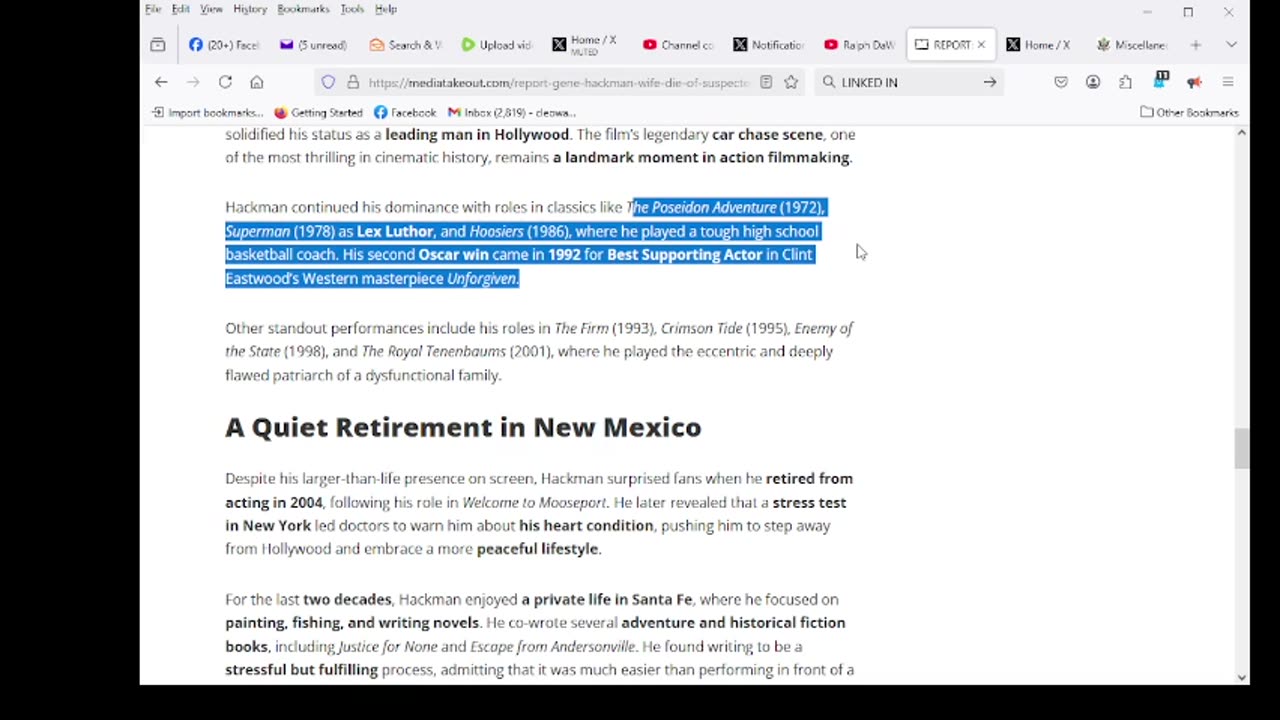Viewport: 1280px width, 720px height.
Task: Click the italic title 'Escape from Andersonville'
Action: coord(552,647)
